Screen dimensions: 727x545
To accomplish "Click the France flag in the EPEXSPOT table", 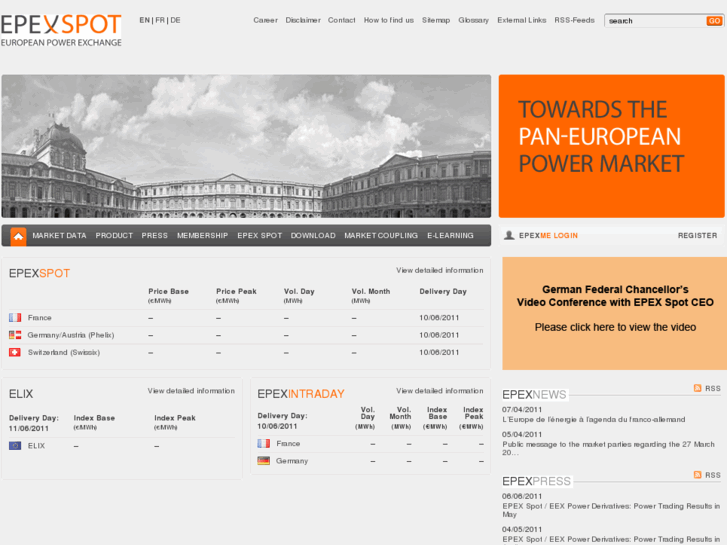I will click(15, 318).
